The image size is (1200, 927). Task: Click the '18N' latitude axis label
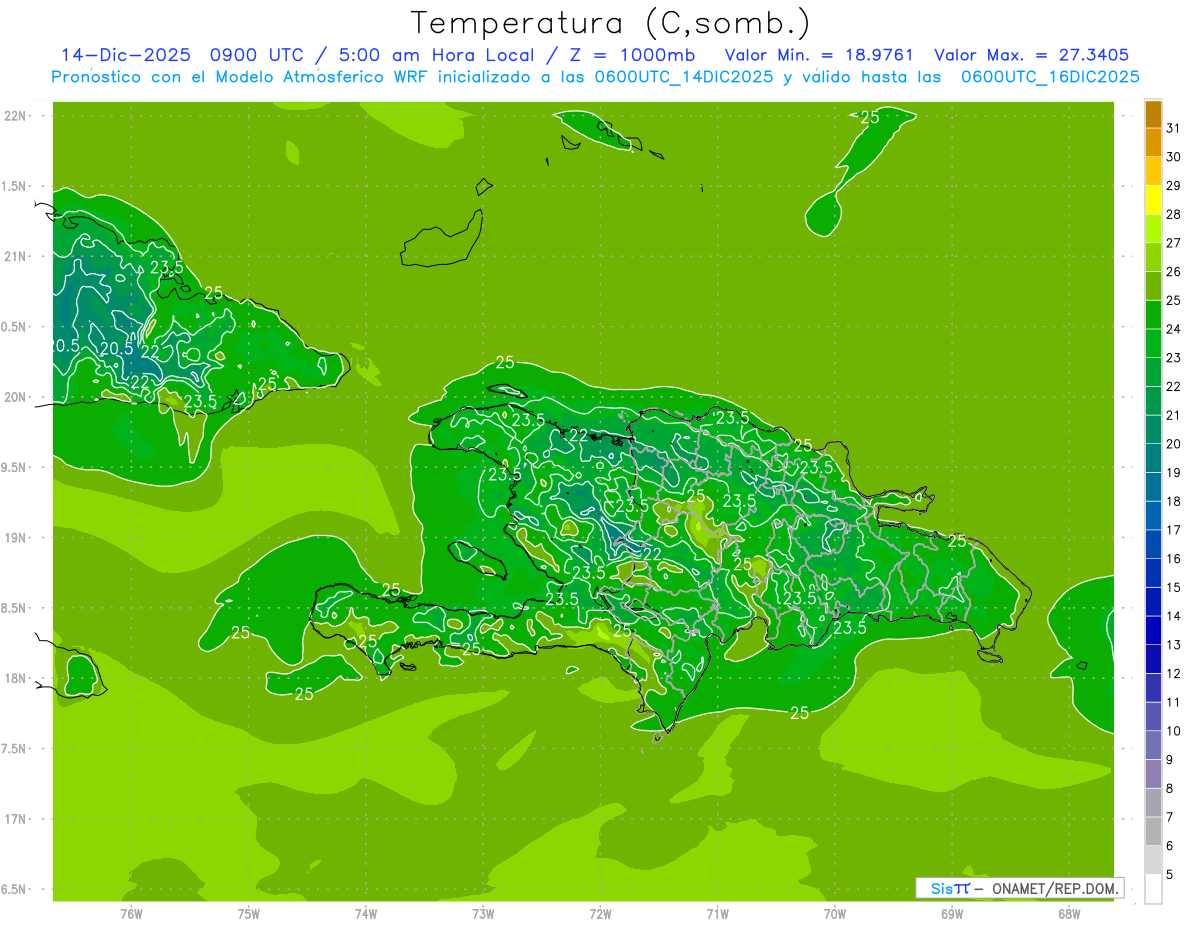pyautogui.click(x=16, y=678)
